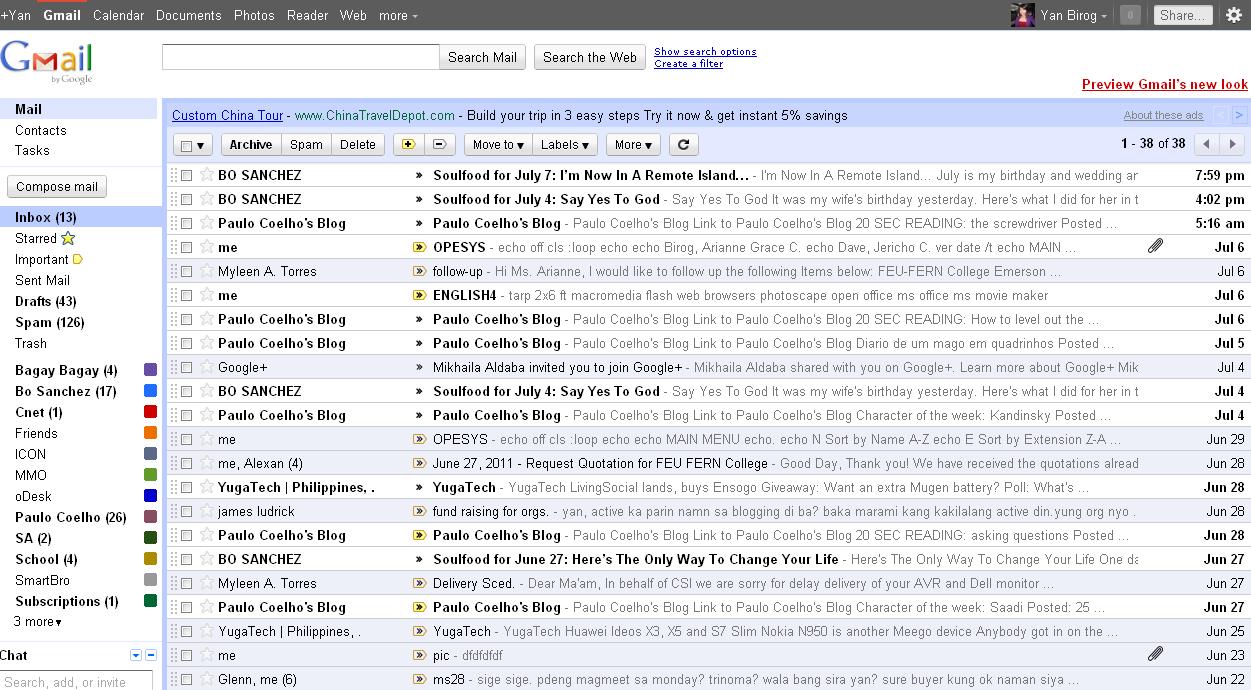1251x690 pixels.
Task: Click the Compose mail button
Action: (x=57, y=186)
